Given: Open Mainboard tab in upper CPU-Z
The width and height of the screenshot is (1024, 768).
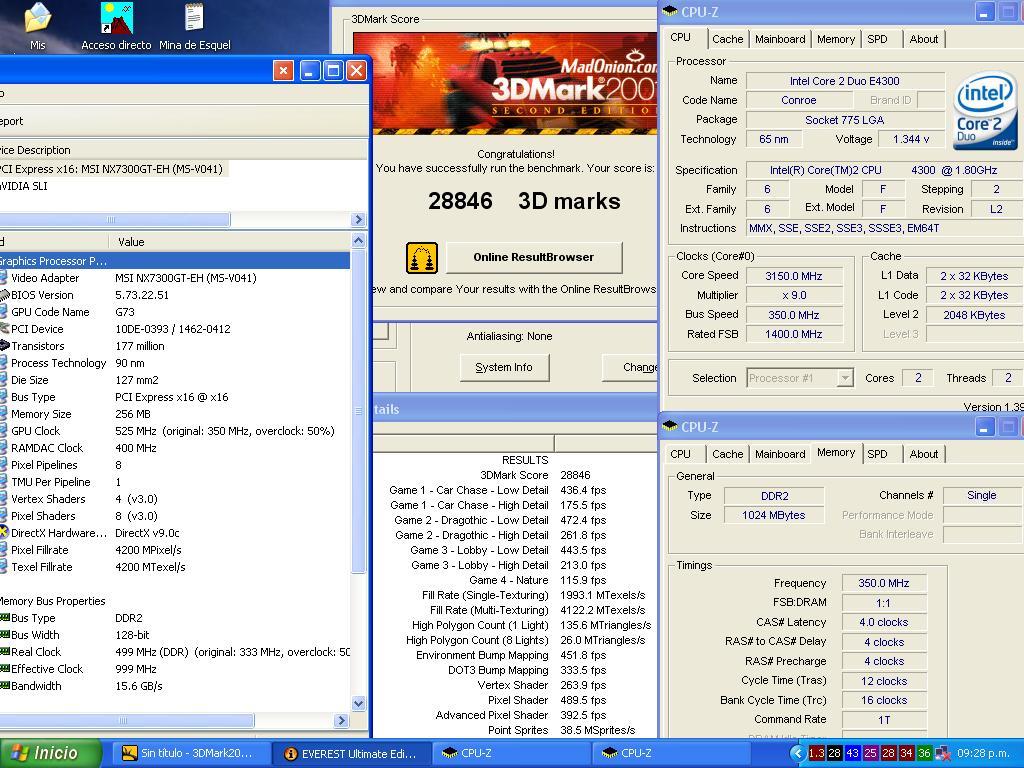Looking at the screenshot, I should tap(780, 39).
